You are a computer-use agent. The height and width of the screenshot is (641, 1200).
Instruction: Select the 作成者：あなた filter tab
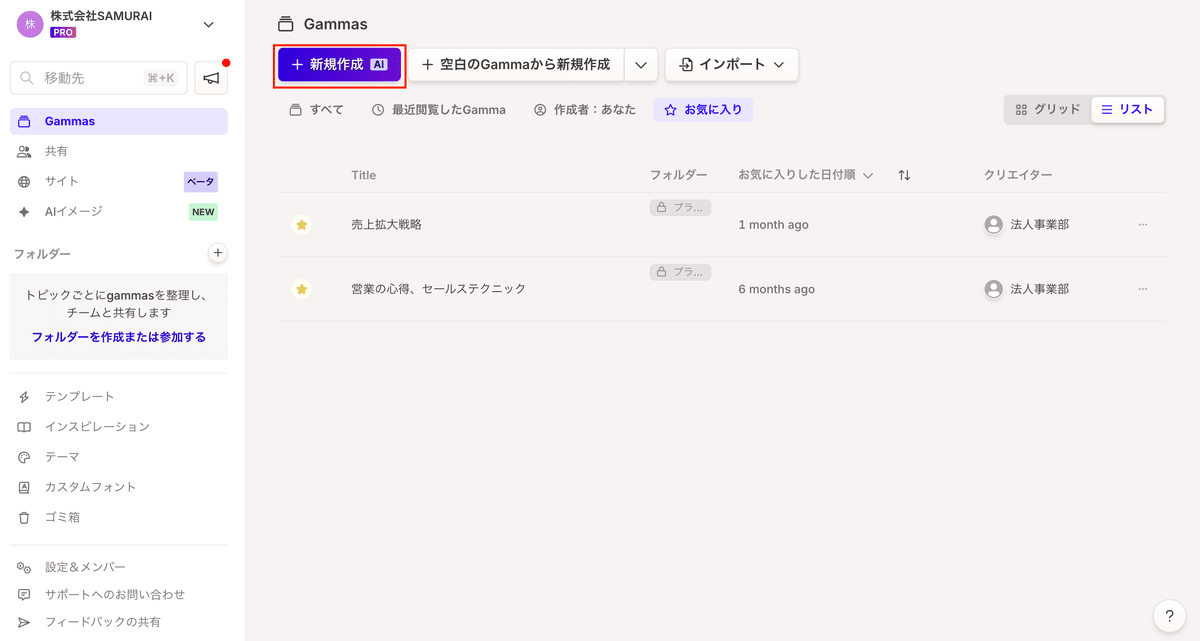[x=585, y=110]
